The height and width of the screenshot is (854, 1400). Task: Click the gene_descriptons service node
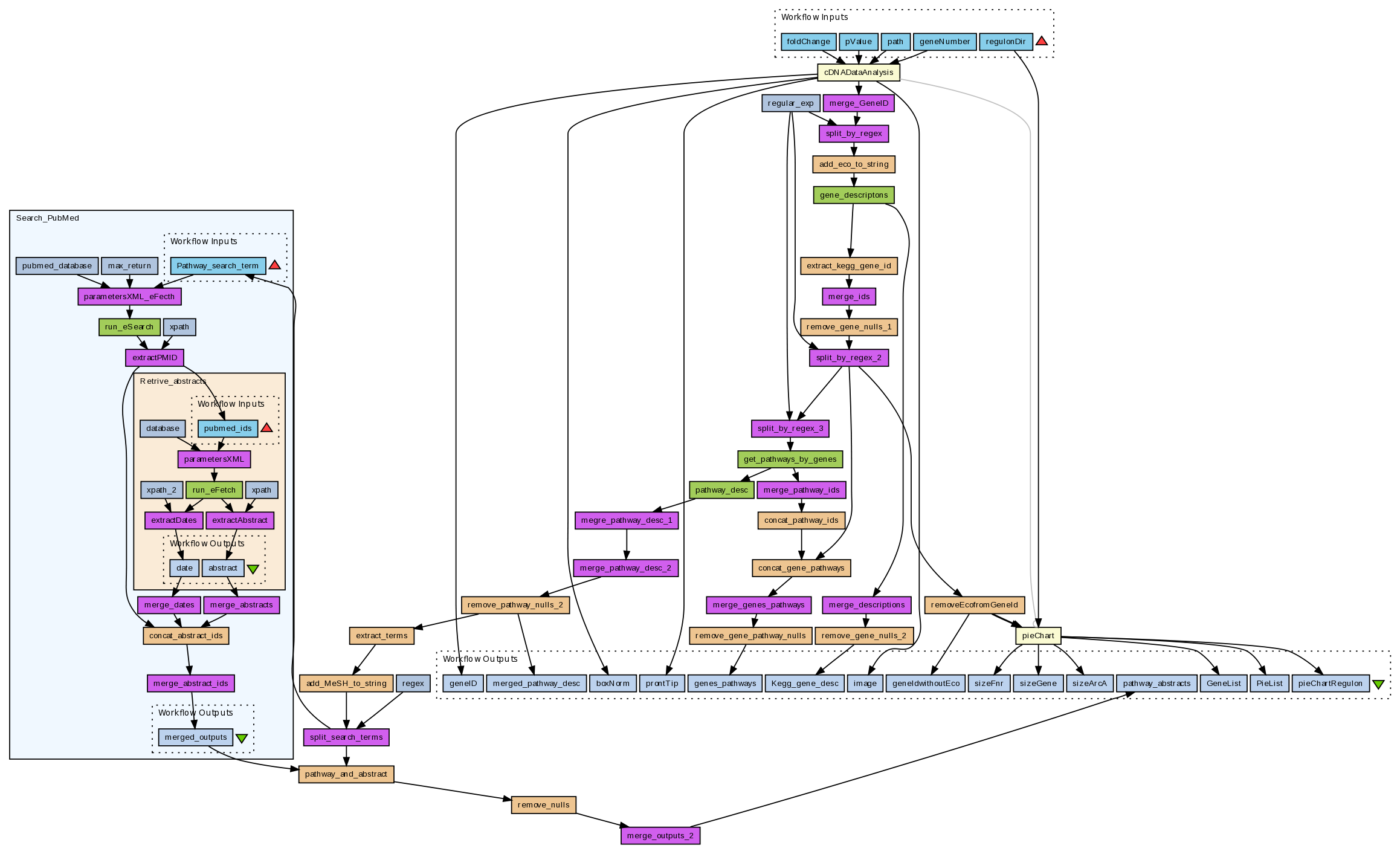click(853, 195)
